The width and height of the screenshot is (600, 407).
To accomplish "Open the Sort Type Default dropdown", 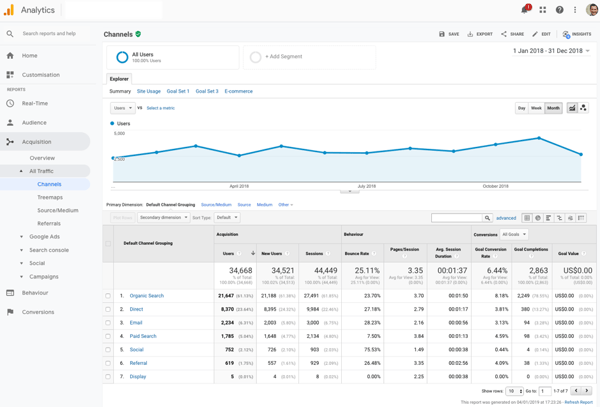I will tap(227, 217).
